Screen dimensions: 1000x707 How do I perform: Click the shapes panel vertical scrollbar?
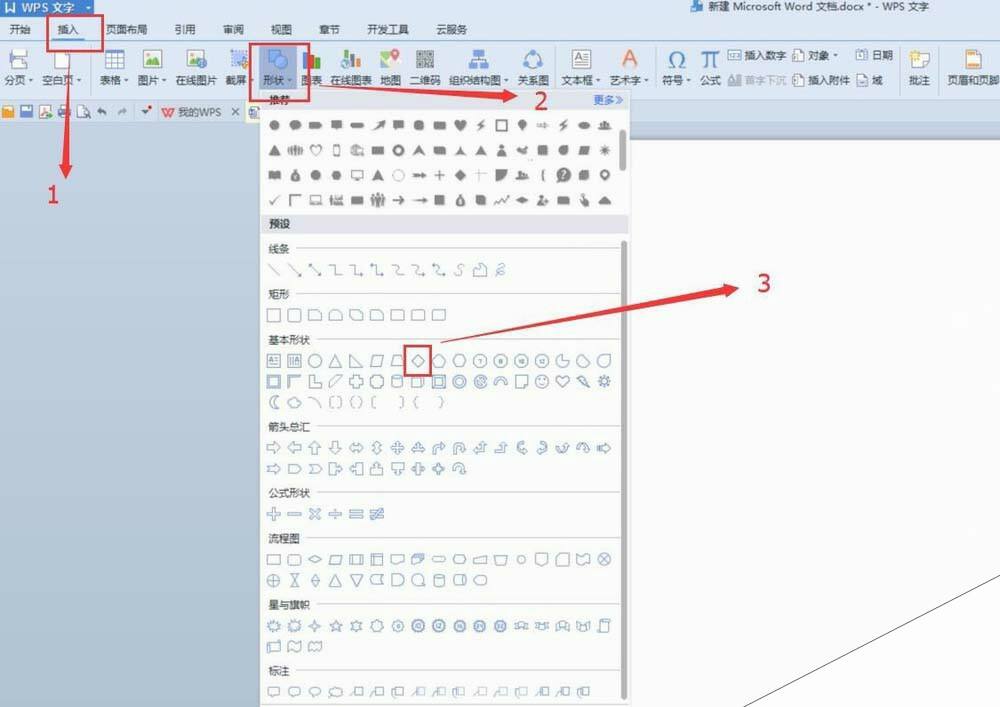(x=624, y=469)
